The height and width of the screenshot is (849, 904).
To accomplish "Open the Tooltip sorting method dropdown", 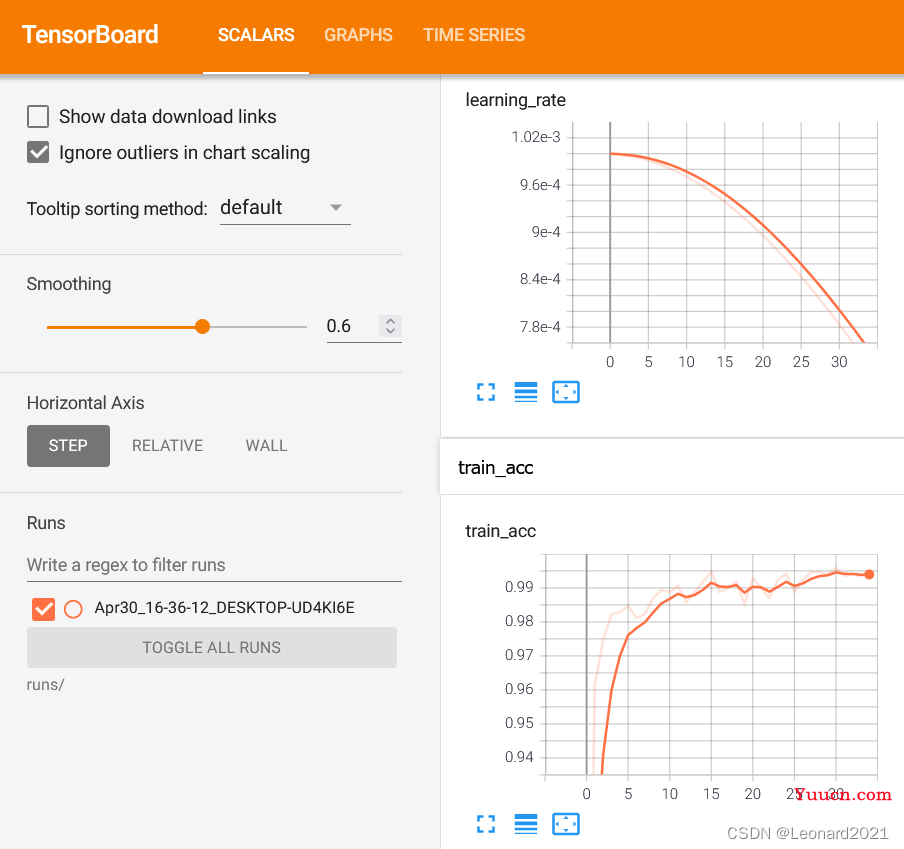I will [285, 208].
